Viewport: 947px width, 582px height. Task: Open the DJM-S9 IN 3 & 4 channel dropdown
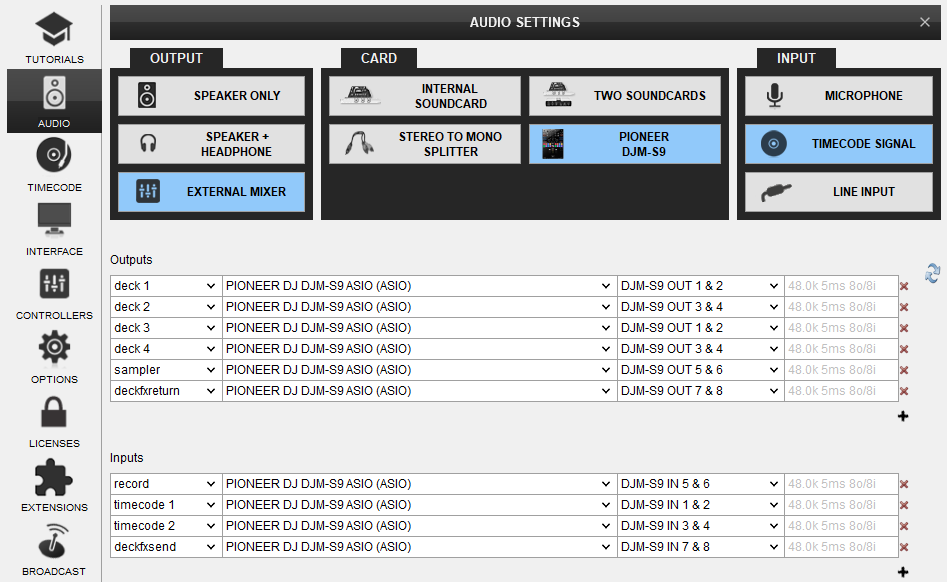701,526
